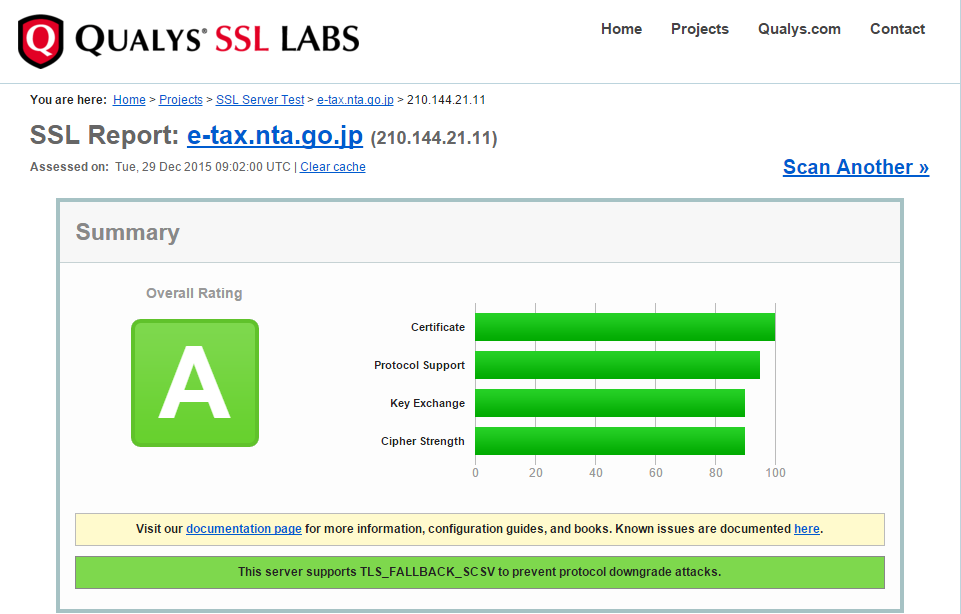The height and width of the screenshot is (614, 961).
Task: Click the green Overall Rating A badge
Action: pos(195,382)
